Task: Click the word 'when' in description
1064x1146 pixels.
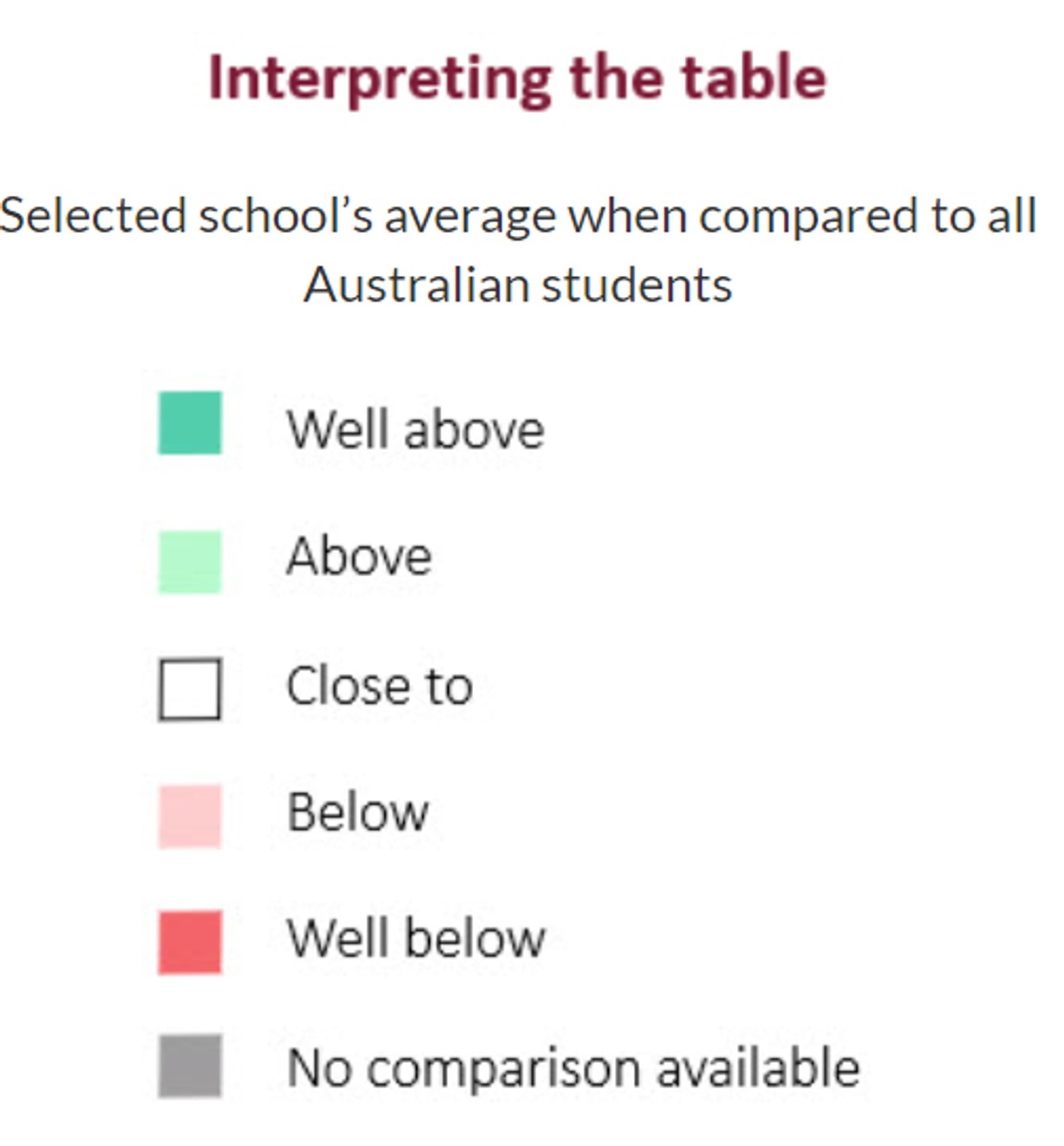Action: point(628,215)
